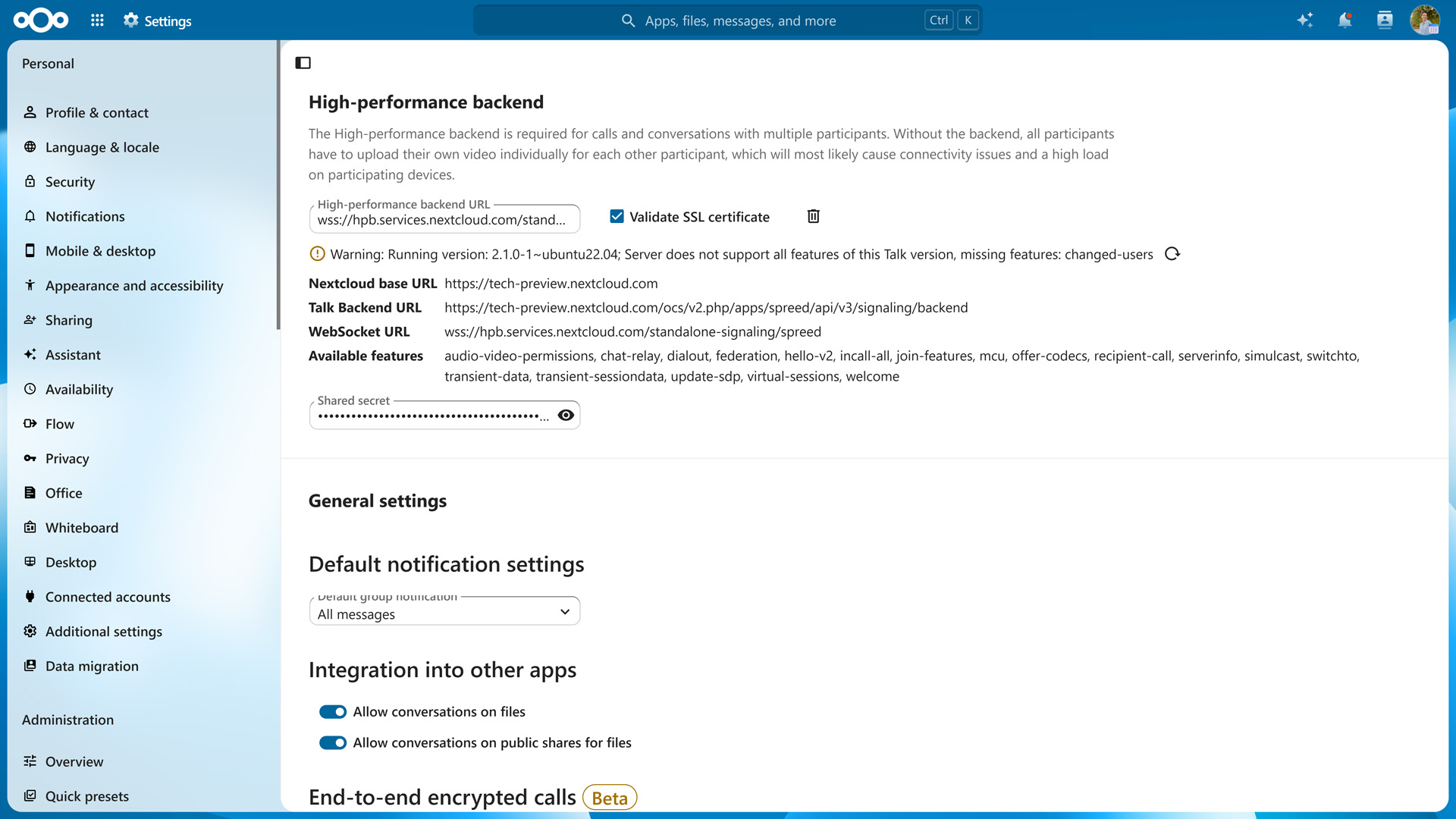Open Privacy settings

[x=143, y=459]
